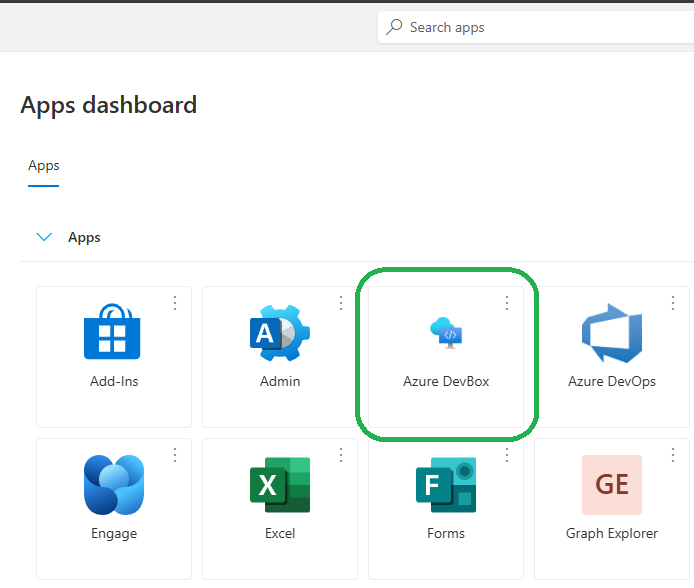The image size is (694, 588).
Task: Launch the Excel app icon
Action: (x=280, y=485)
